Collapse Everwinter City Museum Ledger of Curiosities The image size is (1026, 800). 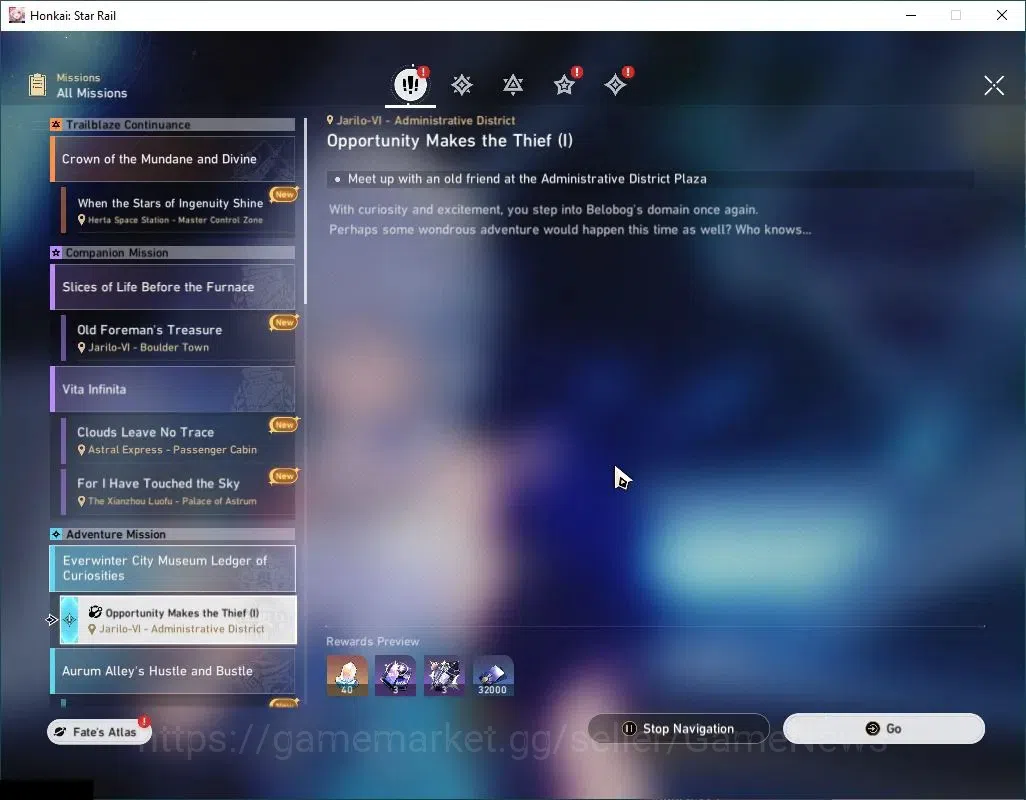[x=173, y=568]
